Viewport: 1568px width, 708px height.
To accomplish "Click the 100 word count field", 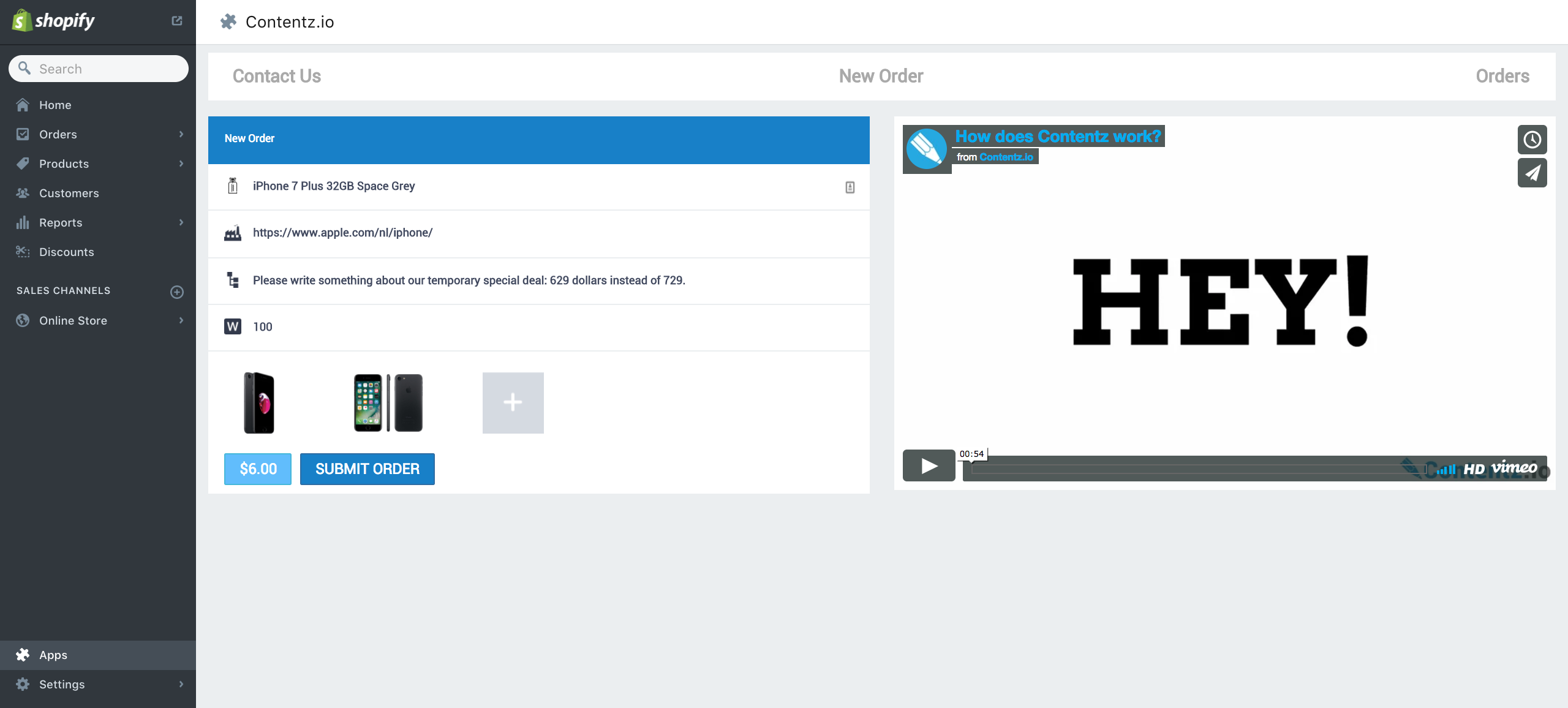I will coord(539,327).
